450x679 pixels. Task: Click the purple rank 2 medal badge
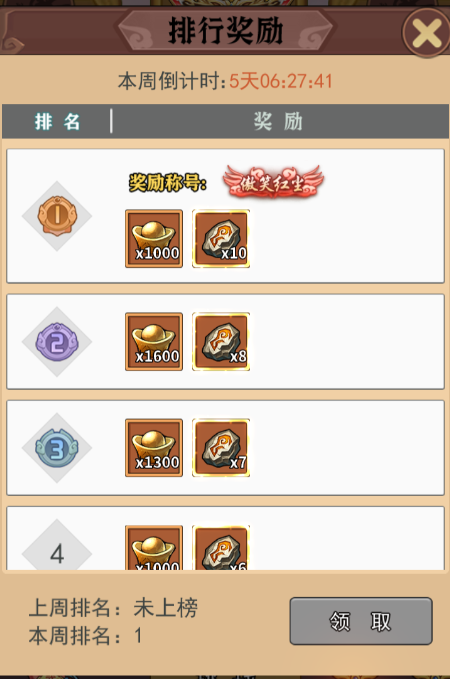[57, 342]
